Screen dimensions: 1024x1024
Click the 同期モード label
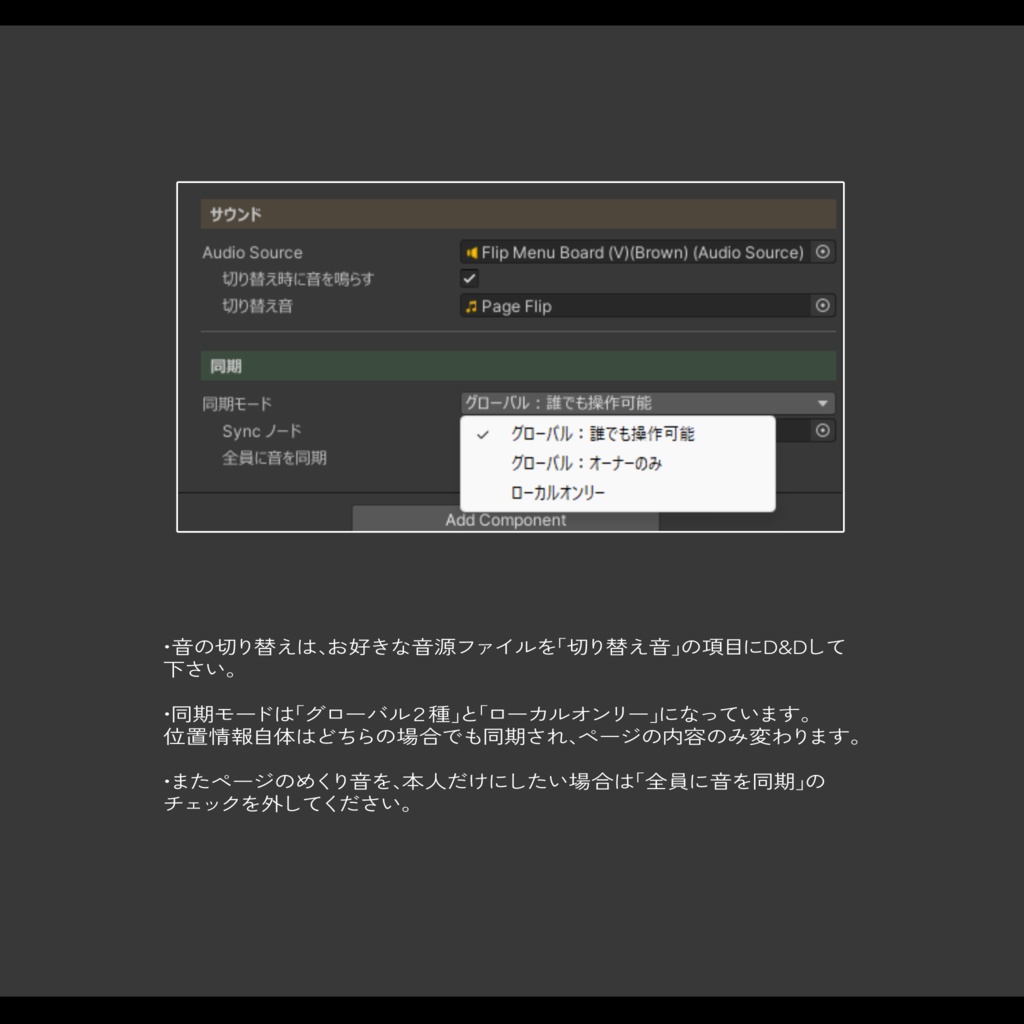pos(237,404)
